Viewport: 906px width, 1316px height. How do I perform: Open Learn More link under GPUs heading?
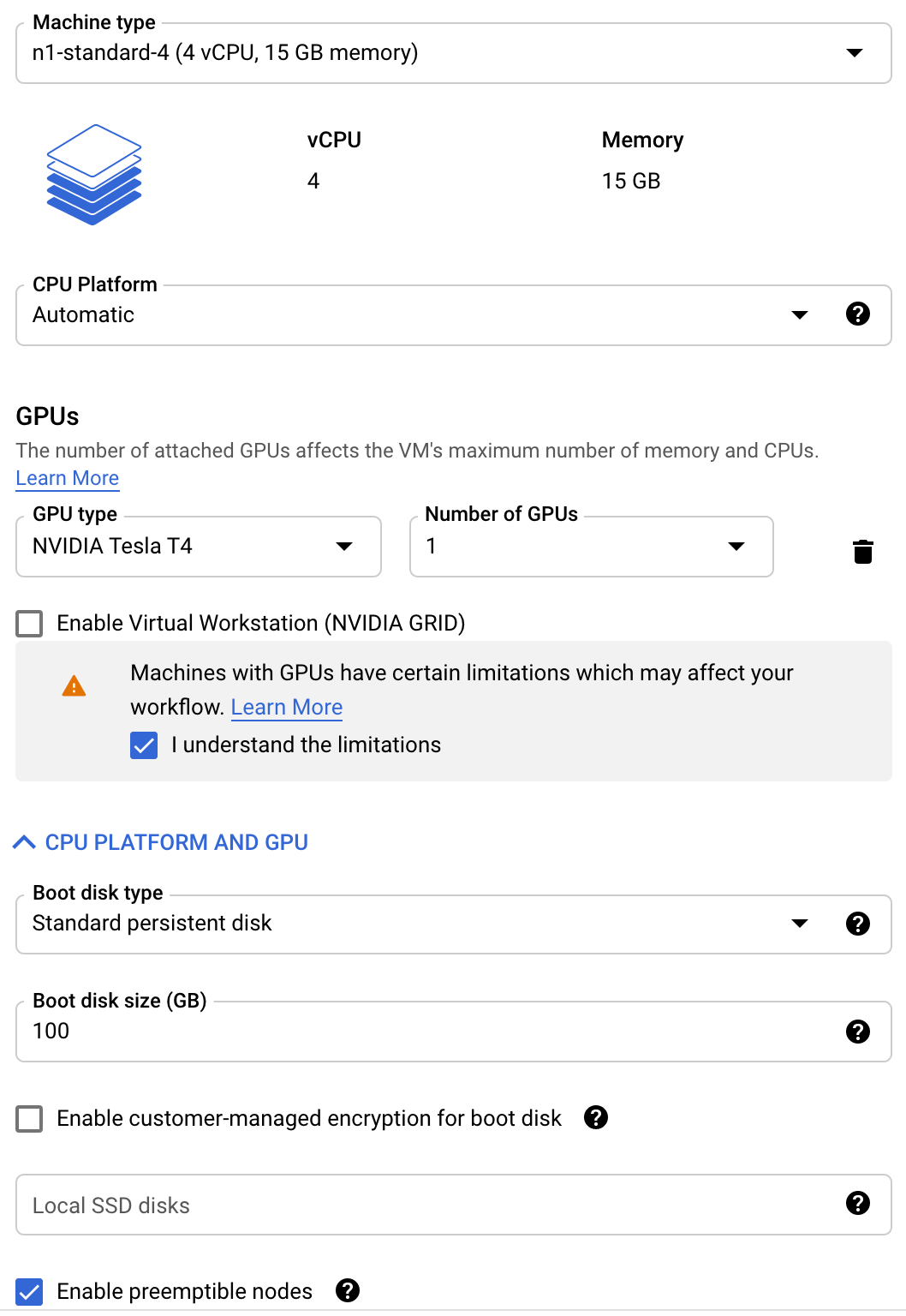[x=68, y=478]
